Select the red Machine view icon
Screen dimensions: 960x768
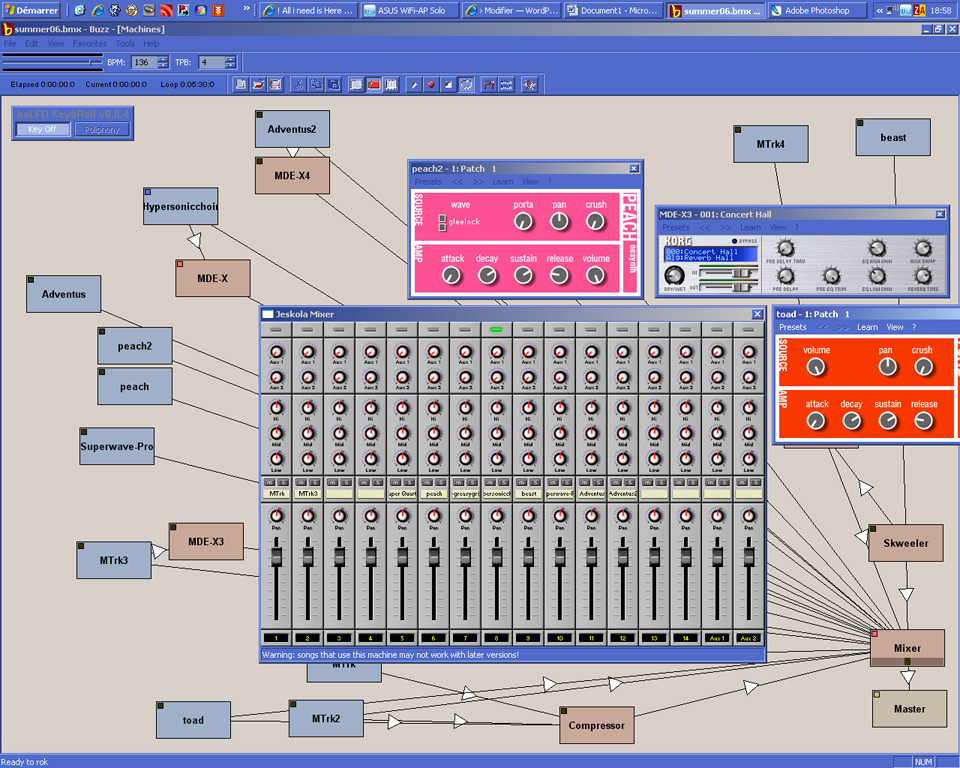point(373,85)
